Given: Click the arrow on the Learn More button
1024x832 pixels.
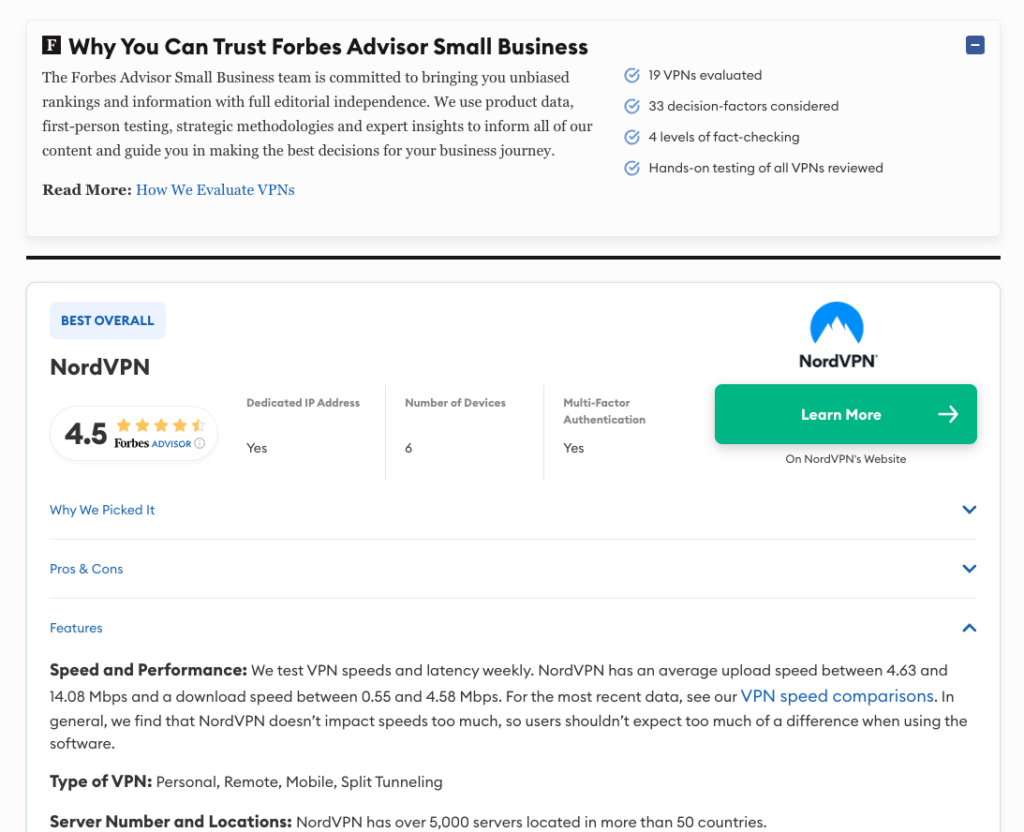Looking at the screenshot, I should (948, 414).
